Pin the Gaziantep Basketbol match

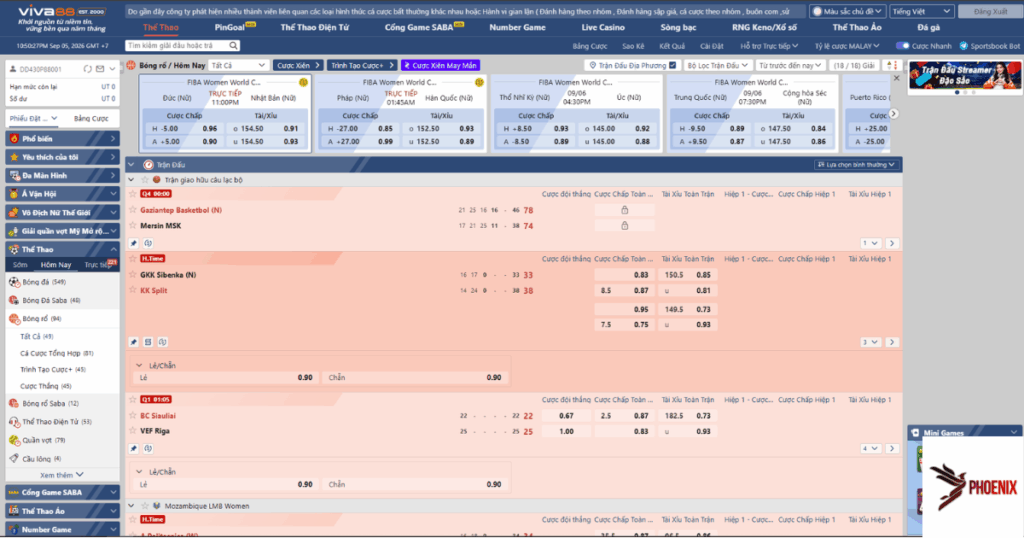pos(134,244)
